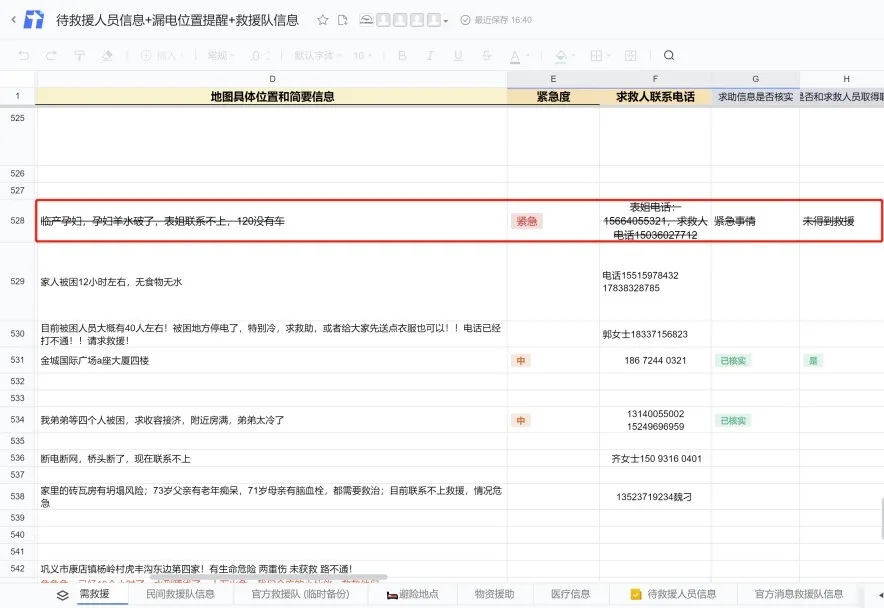Click the 已核实 tag in row 531
The width and height of the screenshot is (884, 608).
pyautogui.click(x=733, y=360)
